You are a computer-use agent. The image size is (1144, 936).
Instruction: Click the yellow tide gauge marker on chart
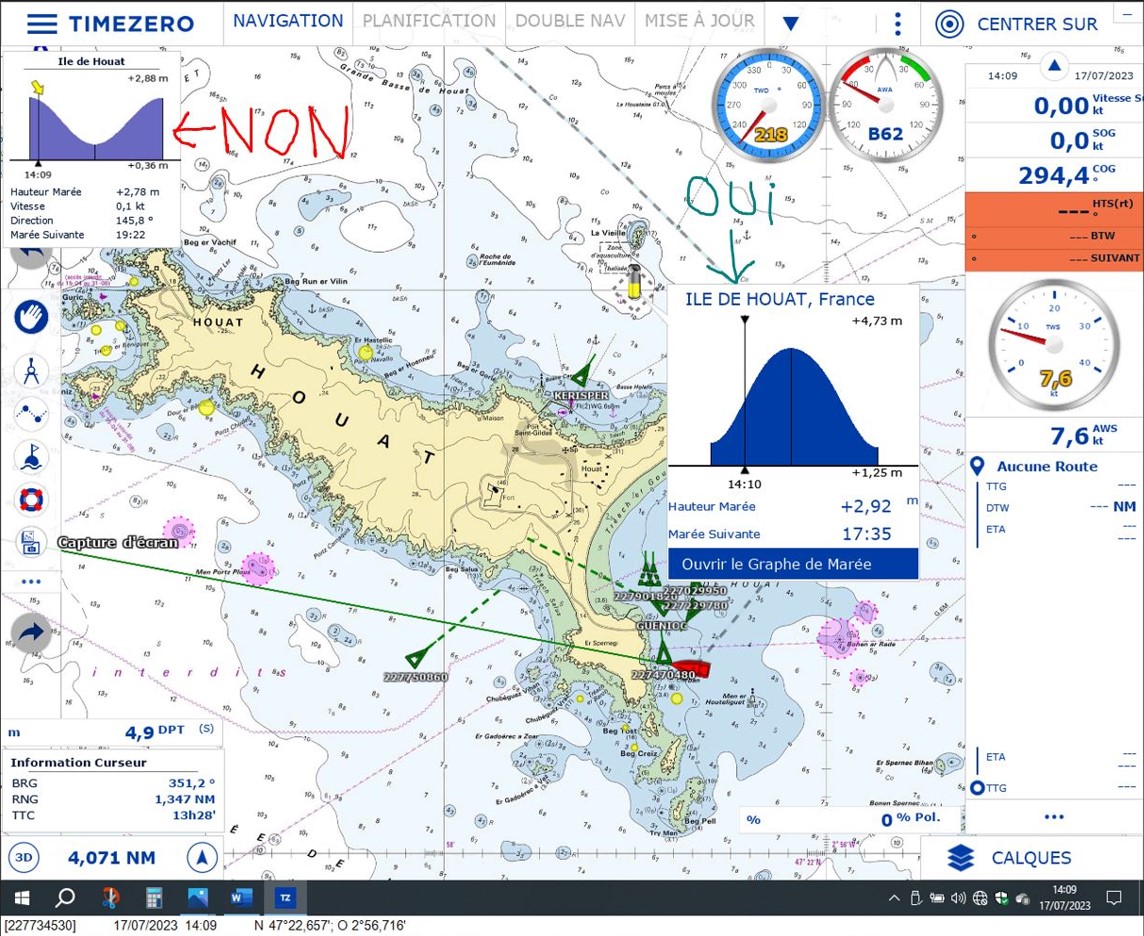point(635,283)
